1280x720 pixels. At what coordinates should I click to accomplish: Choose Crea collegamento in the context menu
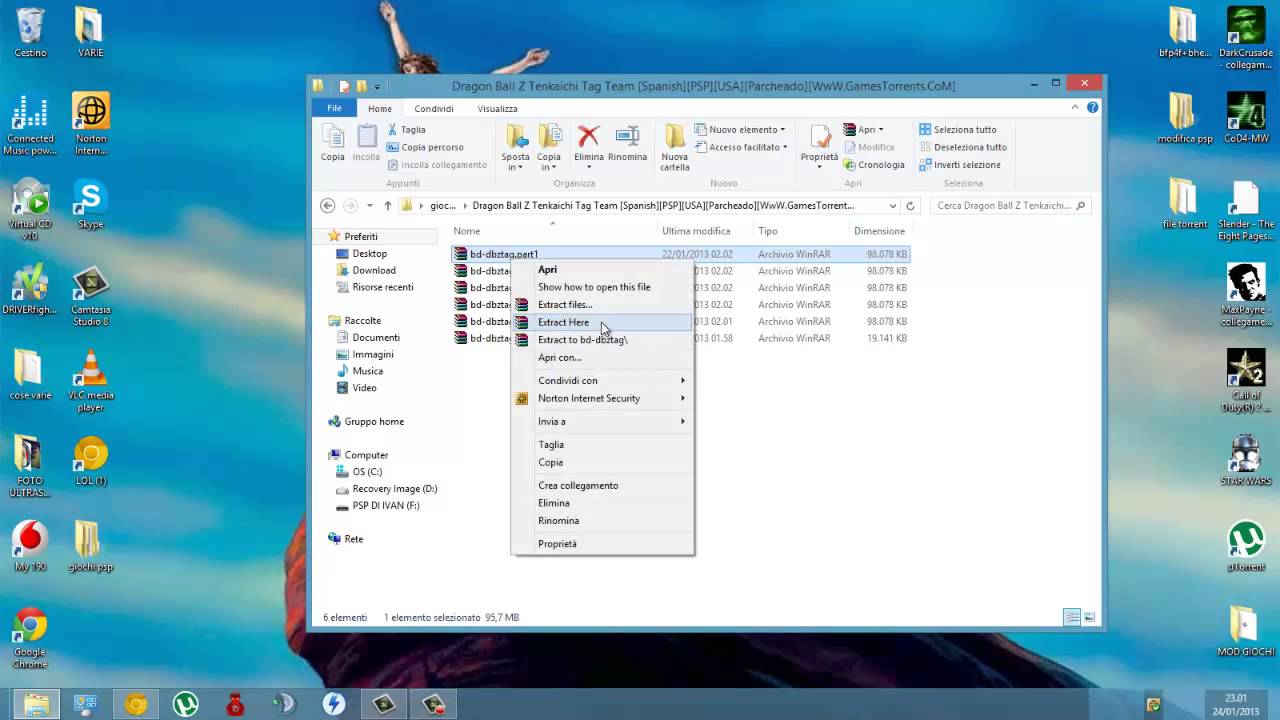tap(602, 485)
